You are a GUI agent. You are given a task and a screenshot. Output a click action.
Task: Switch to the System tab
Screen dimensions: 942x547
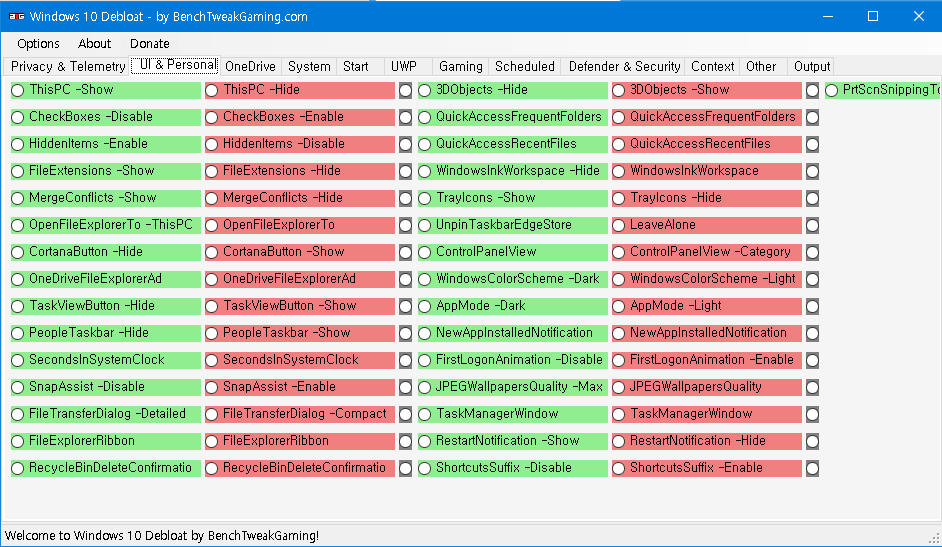[309, 66]
